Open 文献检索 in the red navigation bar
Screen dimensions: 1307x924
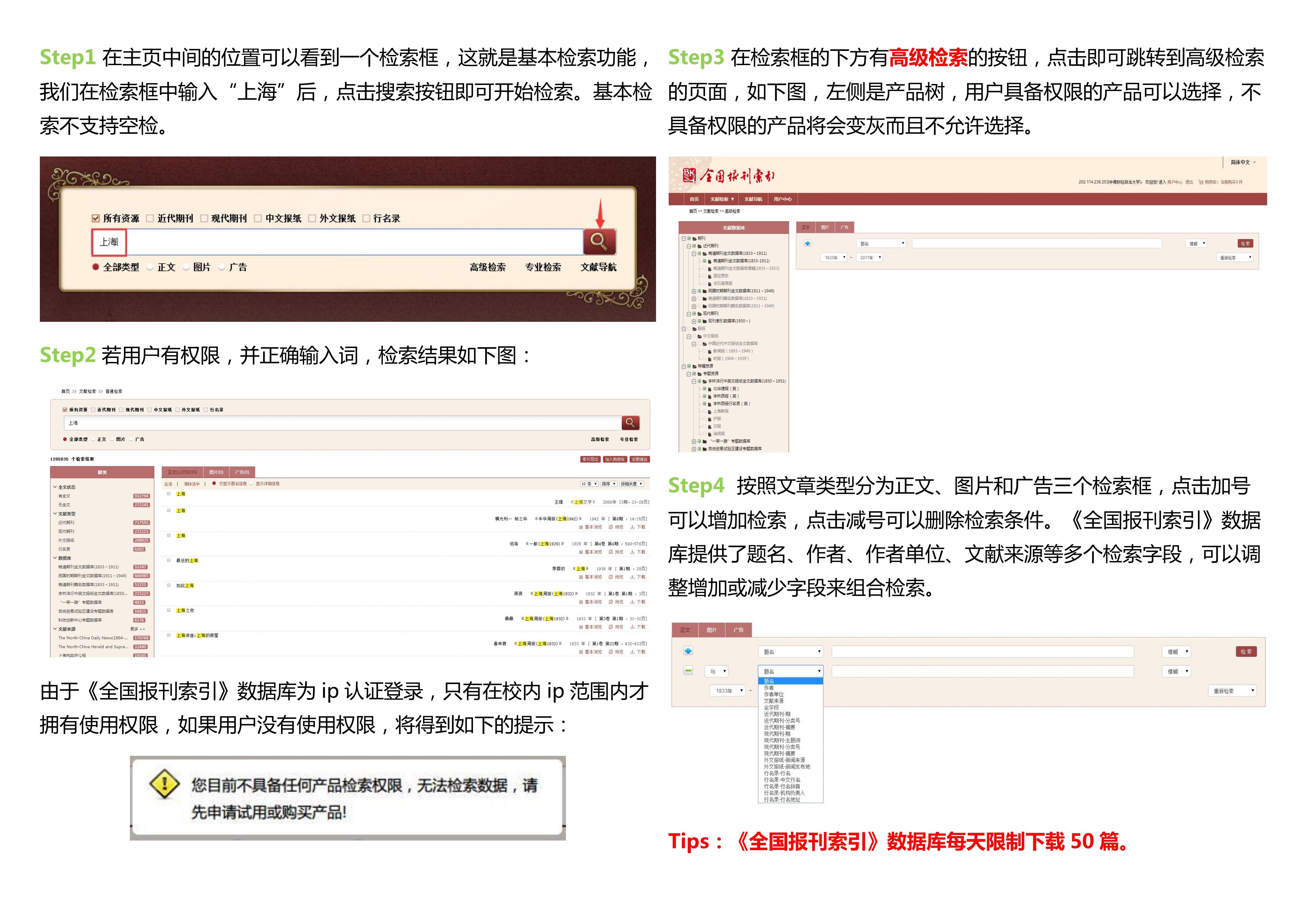point(722,199)
